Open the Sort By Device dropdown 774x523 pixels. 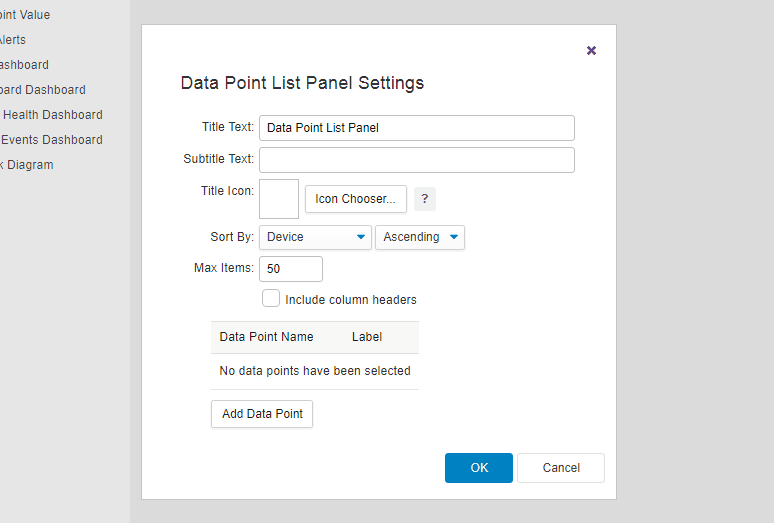tap(315, 237)
